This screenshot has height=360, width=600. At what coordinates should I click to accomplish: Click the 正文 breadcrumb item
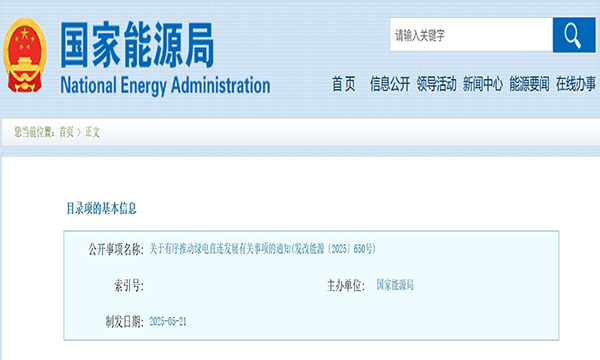tap(92, 132)
